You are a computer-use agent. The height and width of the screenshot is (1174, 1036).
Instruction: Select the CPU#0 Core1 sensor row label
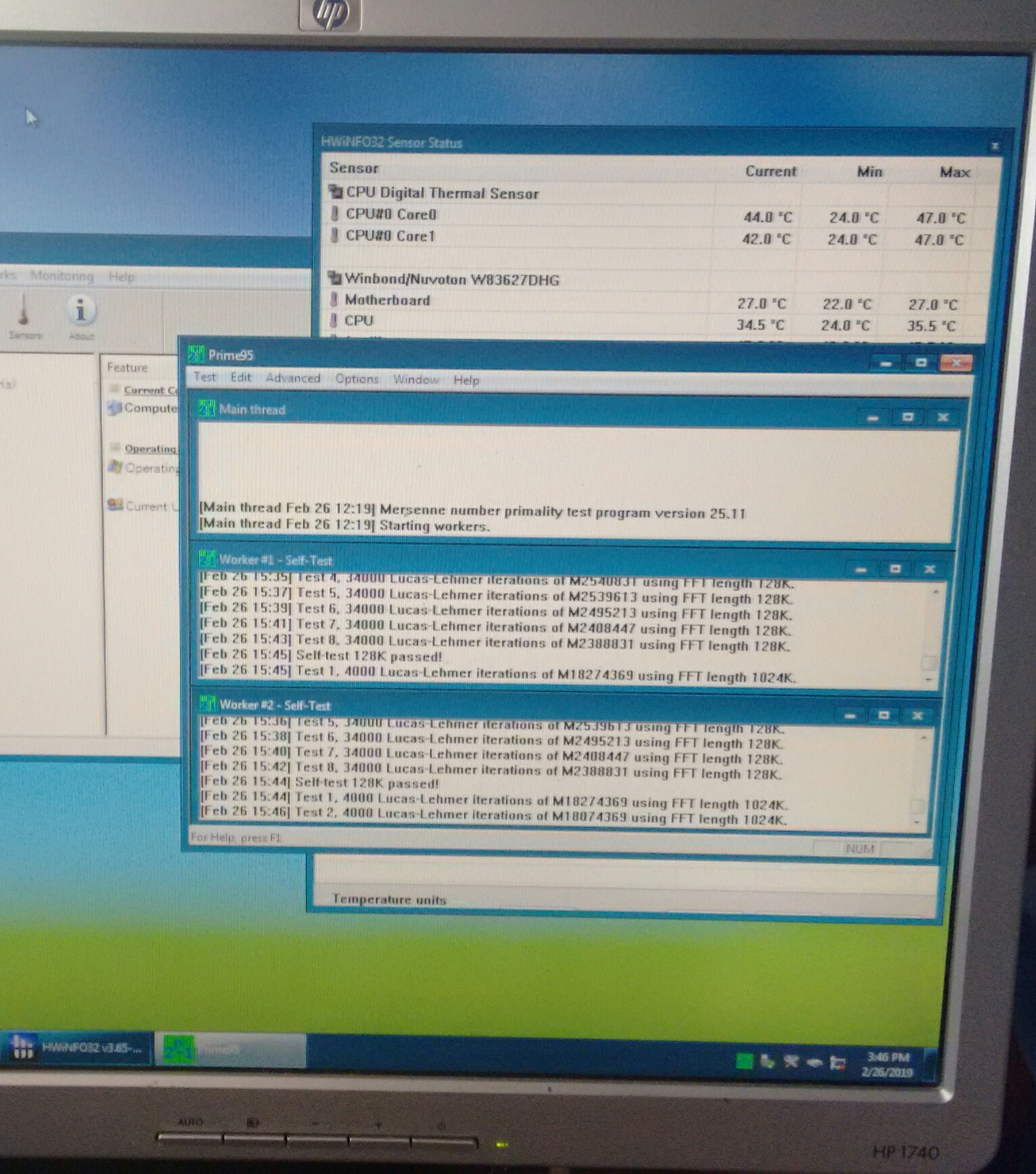pyautogui.click(x=390, y=235)
